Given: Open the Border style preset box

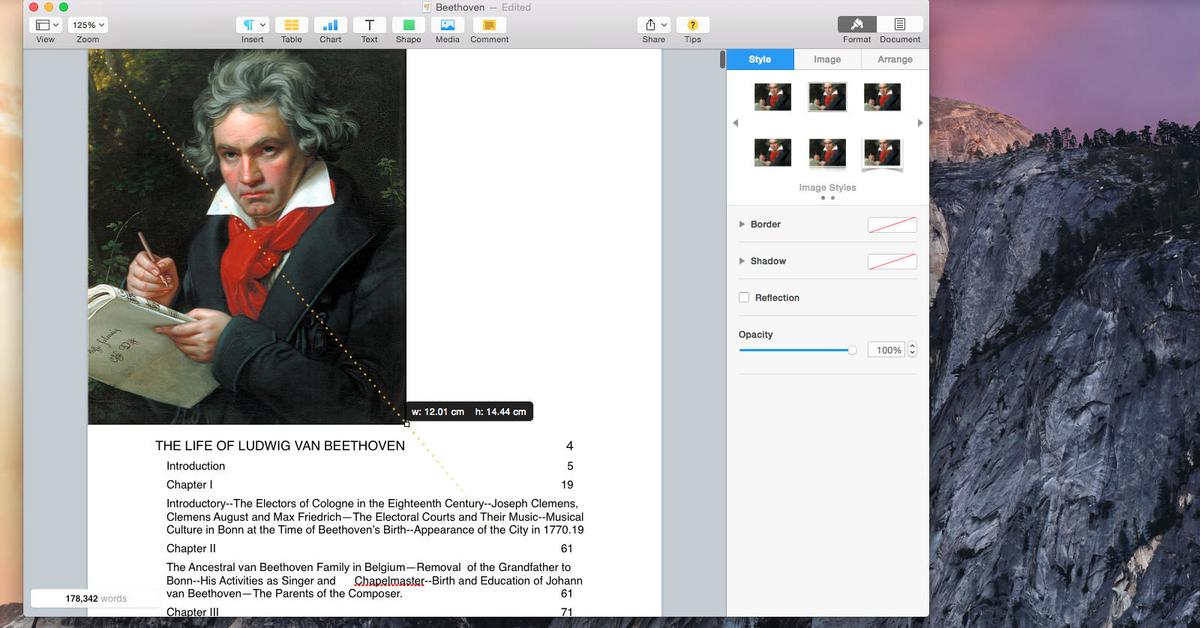Looking at the screenshot, I should 892,225.
